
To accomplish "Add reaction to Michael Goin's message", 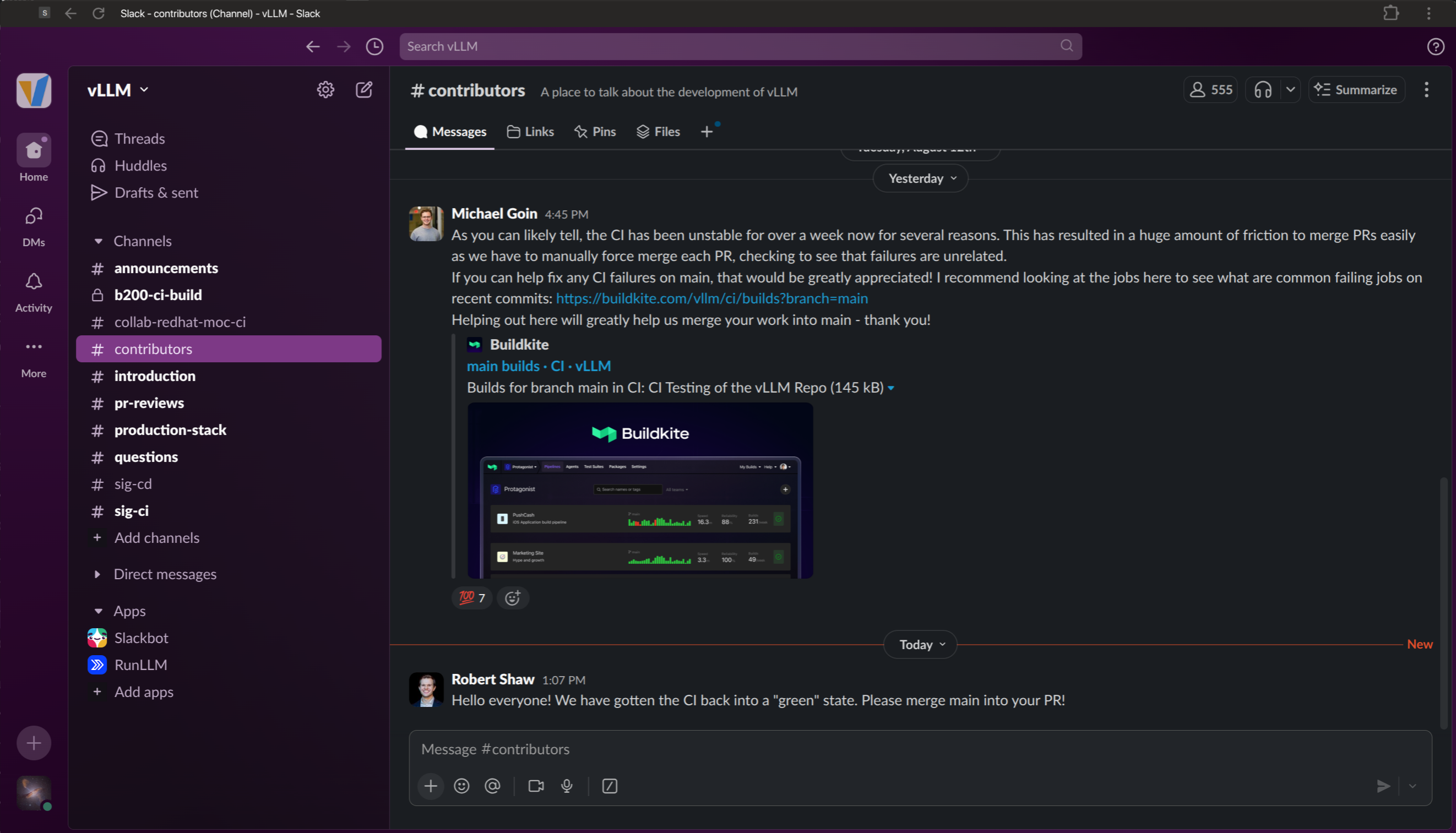I will tap(513, 598).
